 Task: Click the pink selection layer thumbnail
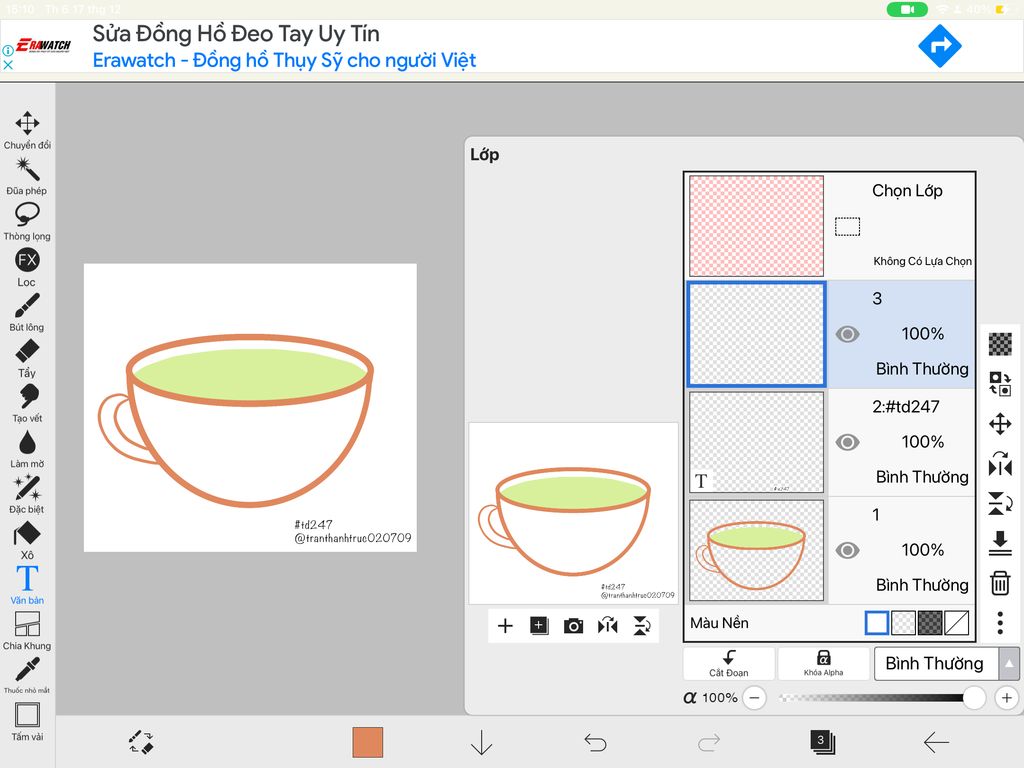[x=756, y=226]
